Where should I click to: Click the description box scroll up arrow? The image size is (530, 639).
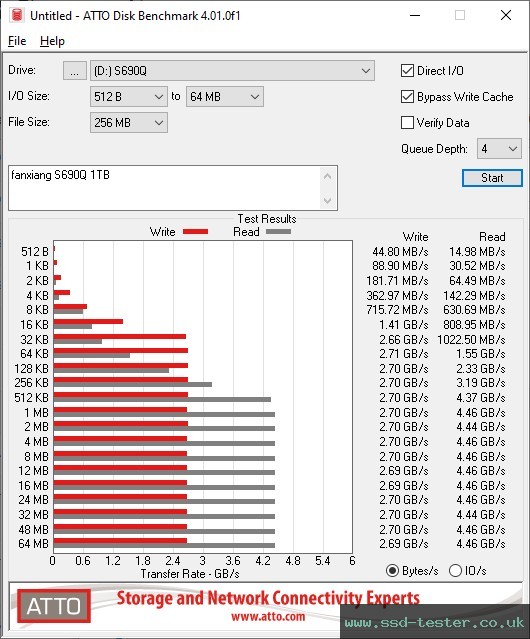point(328,176)
